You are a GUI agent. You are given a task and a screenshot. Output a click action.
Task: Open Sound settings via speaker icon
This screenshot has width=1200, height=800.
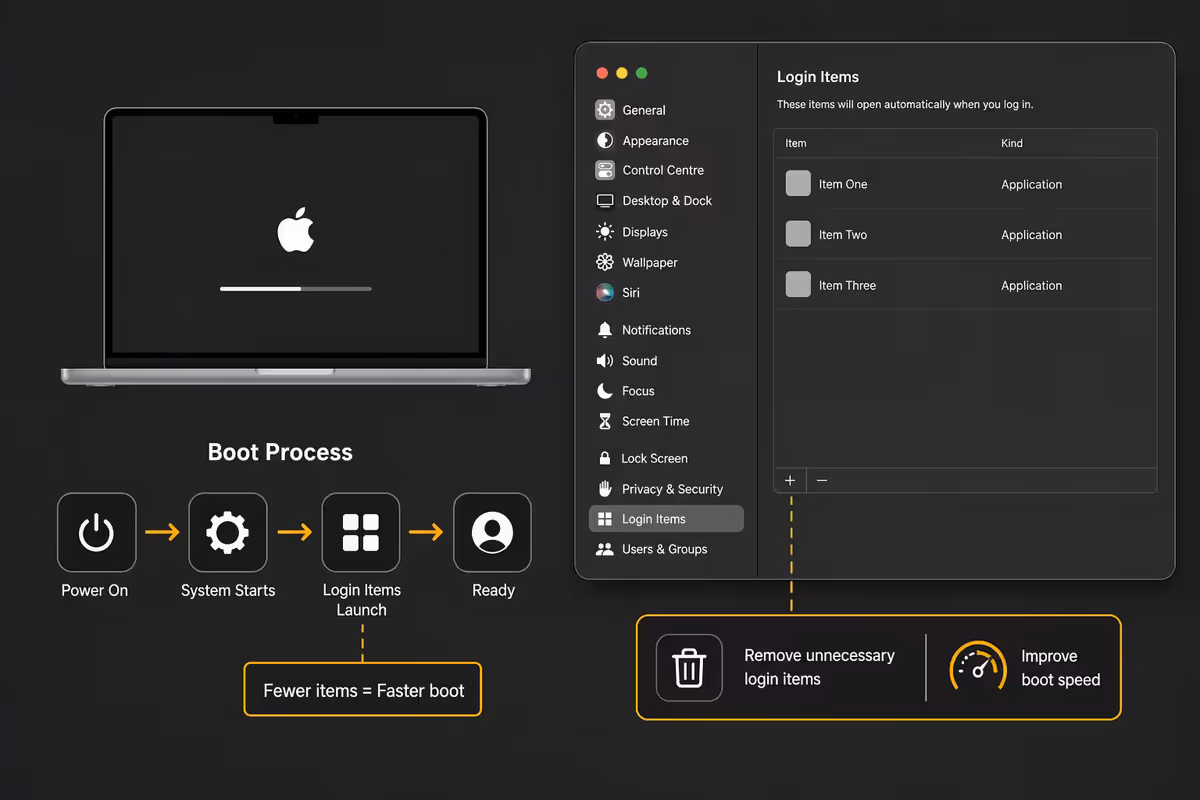point(604,360)
